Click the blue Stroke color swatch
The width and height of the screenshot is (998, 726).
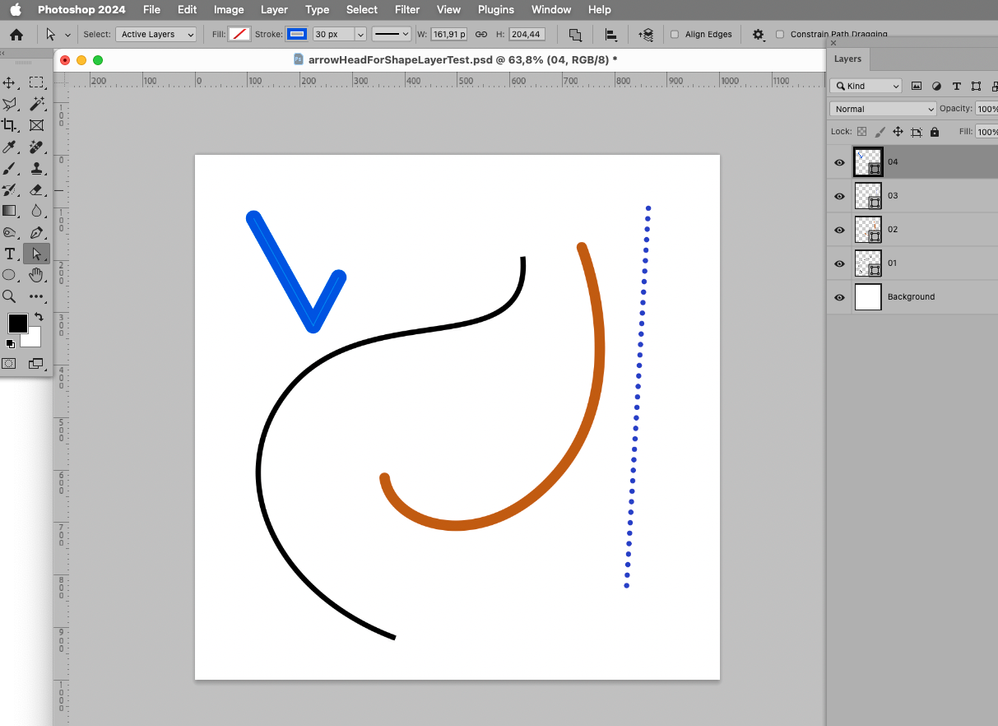(x=297, y=34)
